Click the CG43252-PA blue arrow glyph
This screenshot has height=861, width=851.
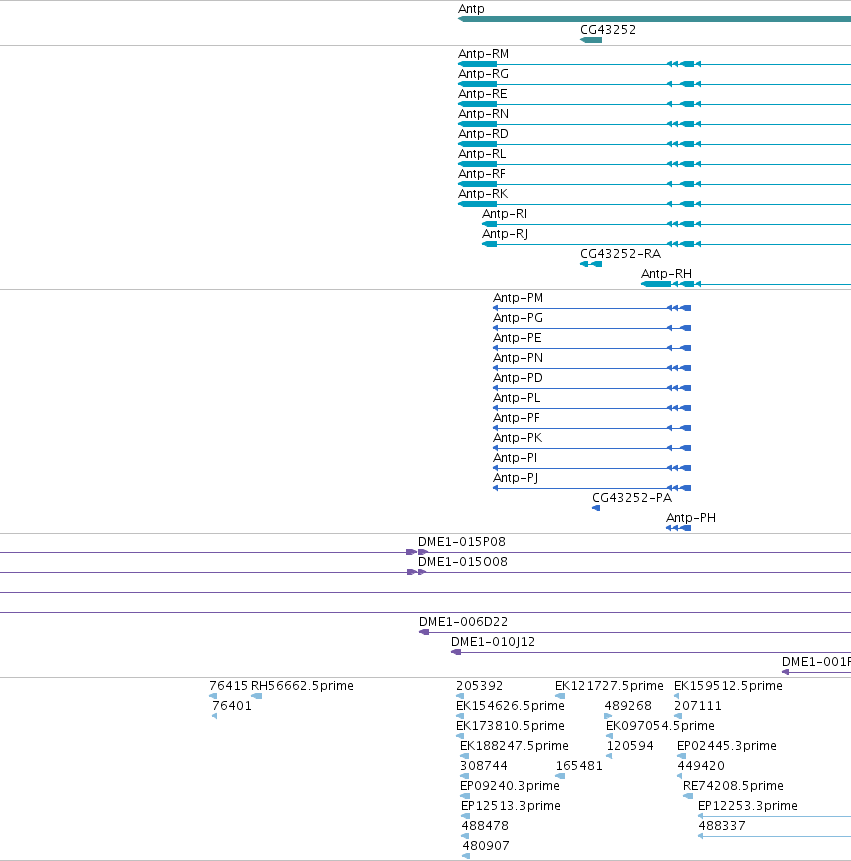[x=596, y=508]
